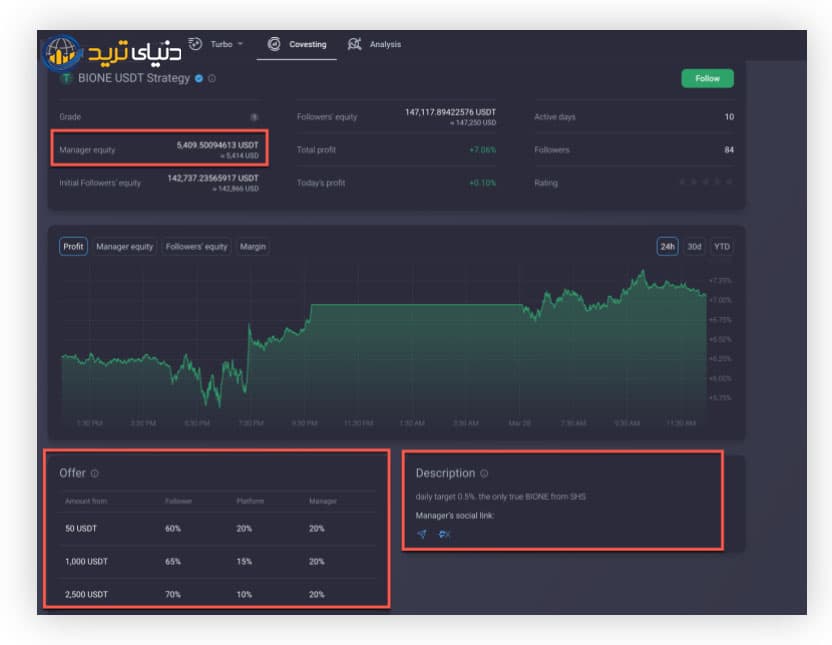
Task: Click the info icon beside Offer
Action: point(94,473)
